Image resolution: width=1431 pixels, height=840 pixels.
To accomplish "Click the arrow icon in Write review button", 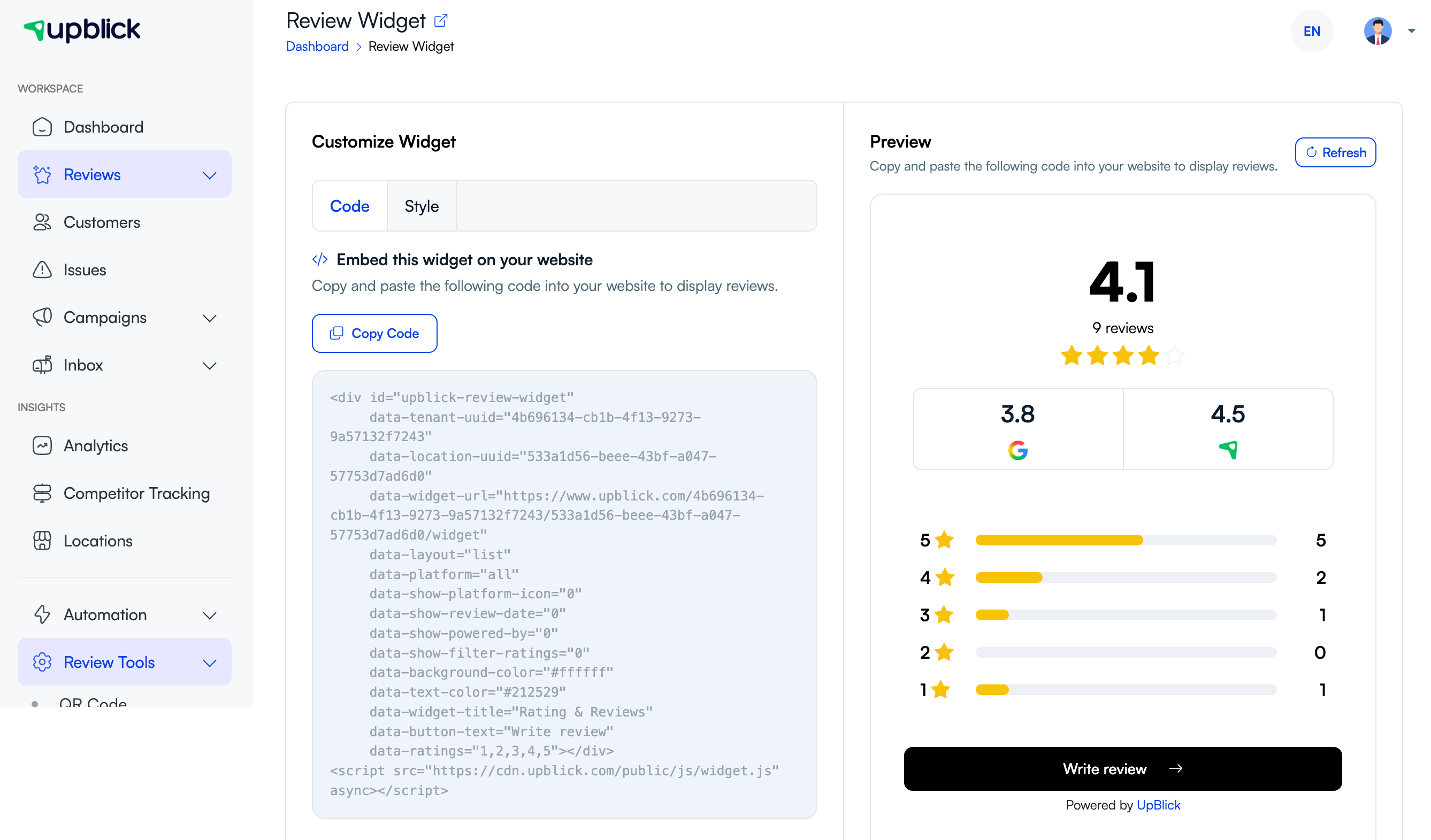I will point(1176,769).
